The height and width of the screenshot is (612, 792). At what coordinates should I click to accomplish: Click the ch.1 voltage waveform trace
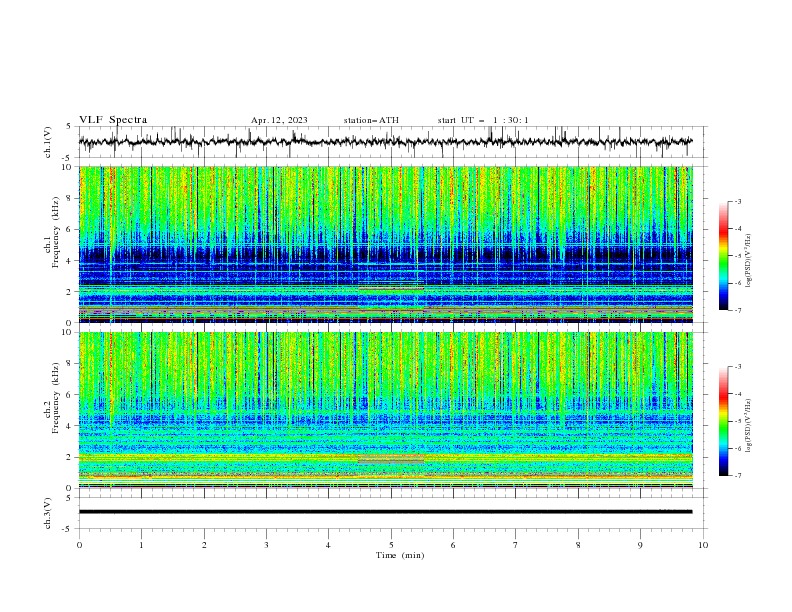tap(385, 142)
